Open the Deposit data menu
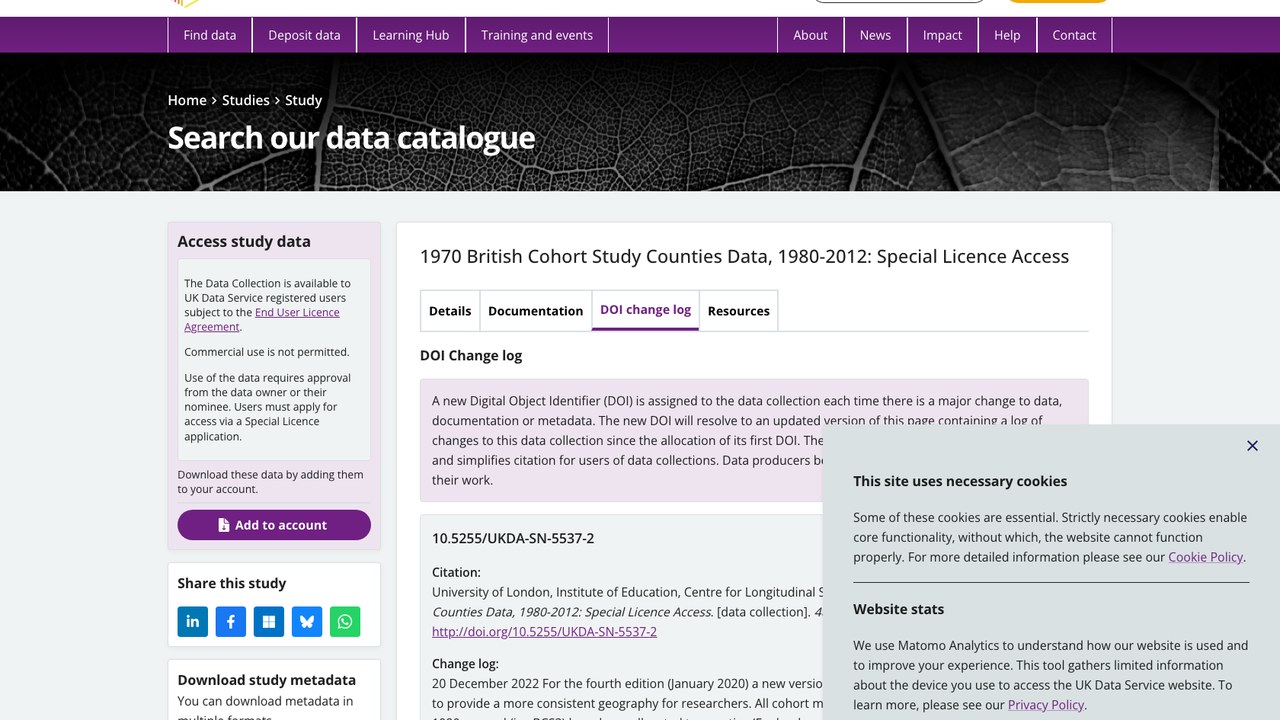Viewport: 1280px width, 720px height. coord(304,35)
